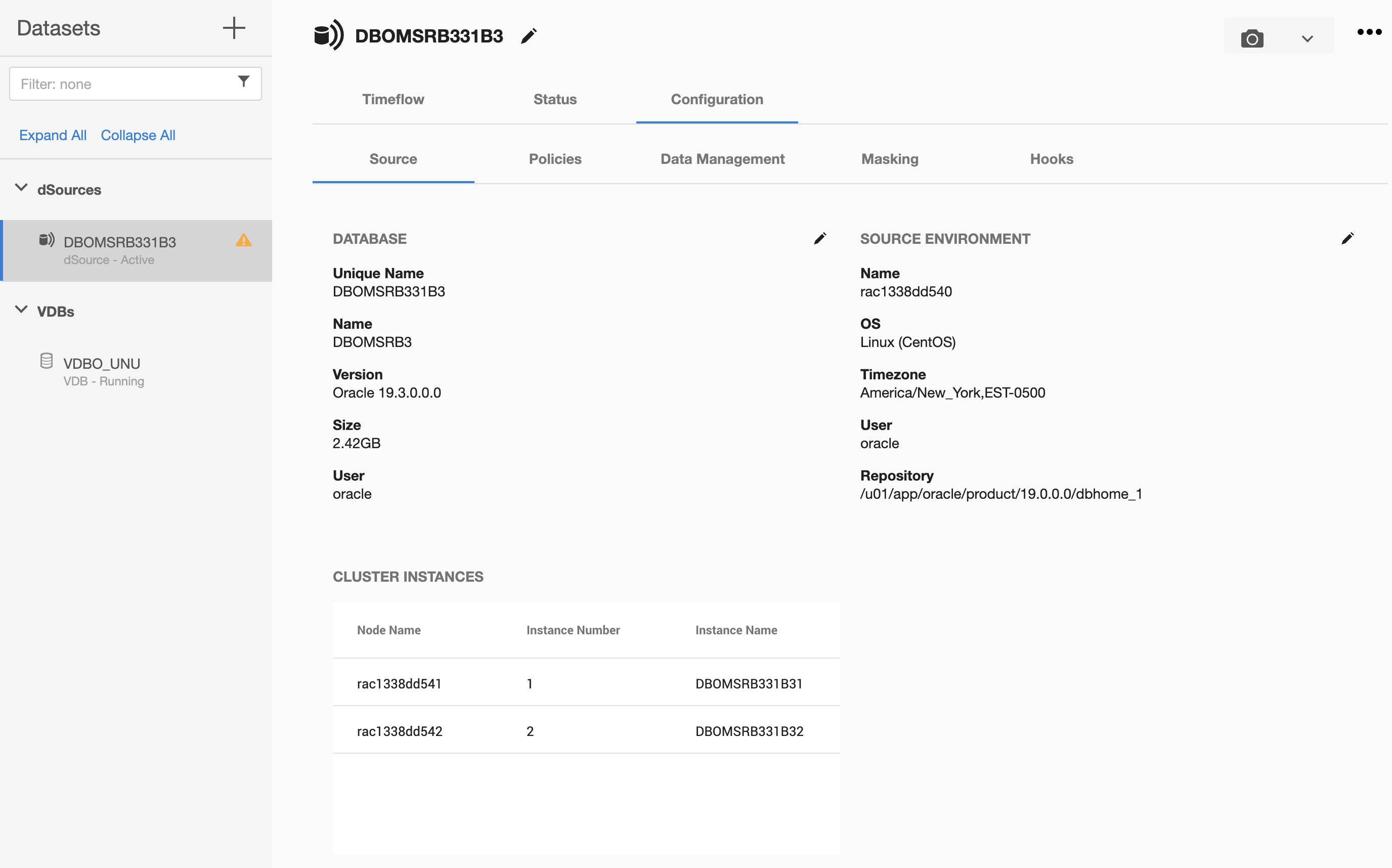The image size is (1392, 868).
Task: Click the Collapse All link
Action: [x=138, y=135]
